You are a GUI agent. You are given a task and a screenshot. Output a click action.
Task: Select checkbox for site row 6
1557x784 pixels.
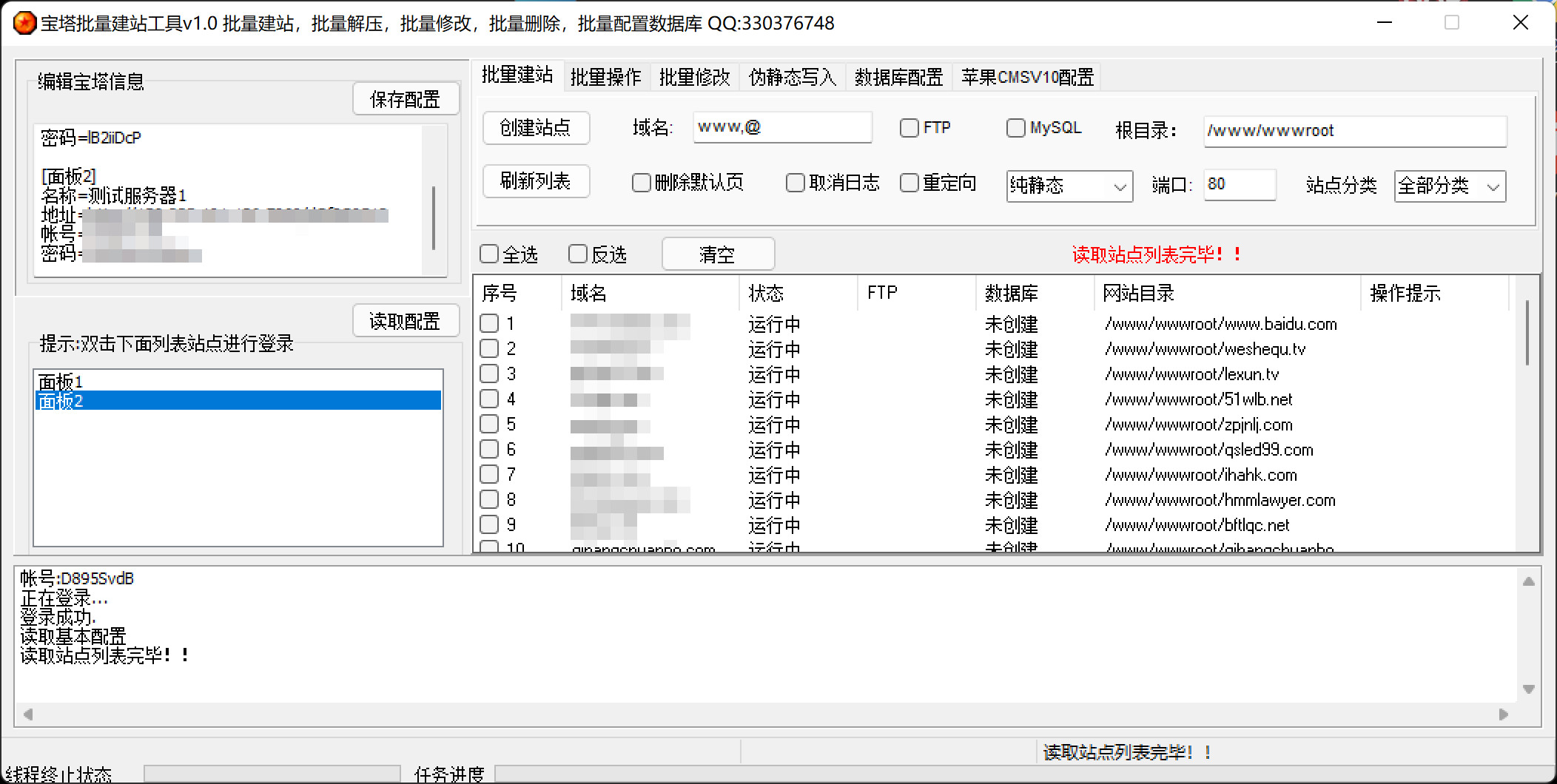tap(489, 449)
